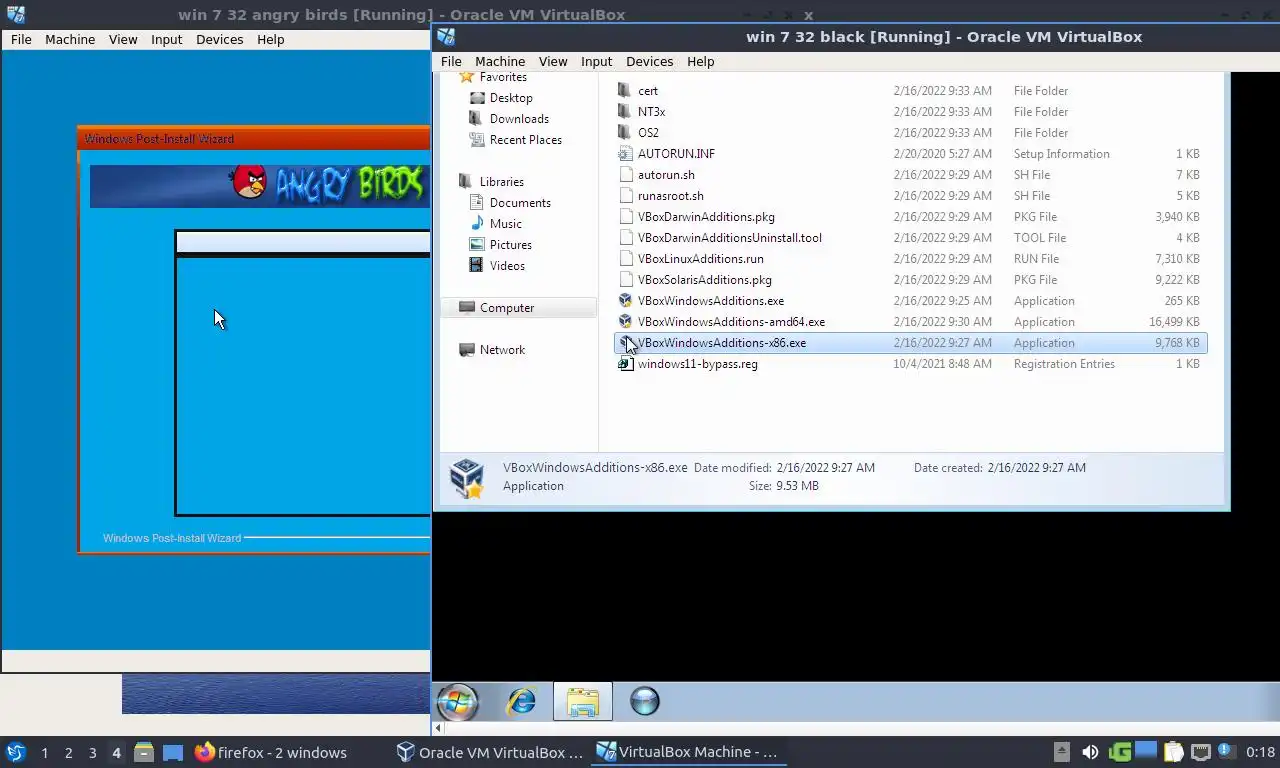Viewport: 1280px width, 768px height.
Task: Open the Music library
Action: coord(505,224)
